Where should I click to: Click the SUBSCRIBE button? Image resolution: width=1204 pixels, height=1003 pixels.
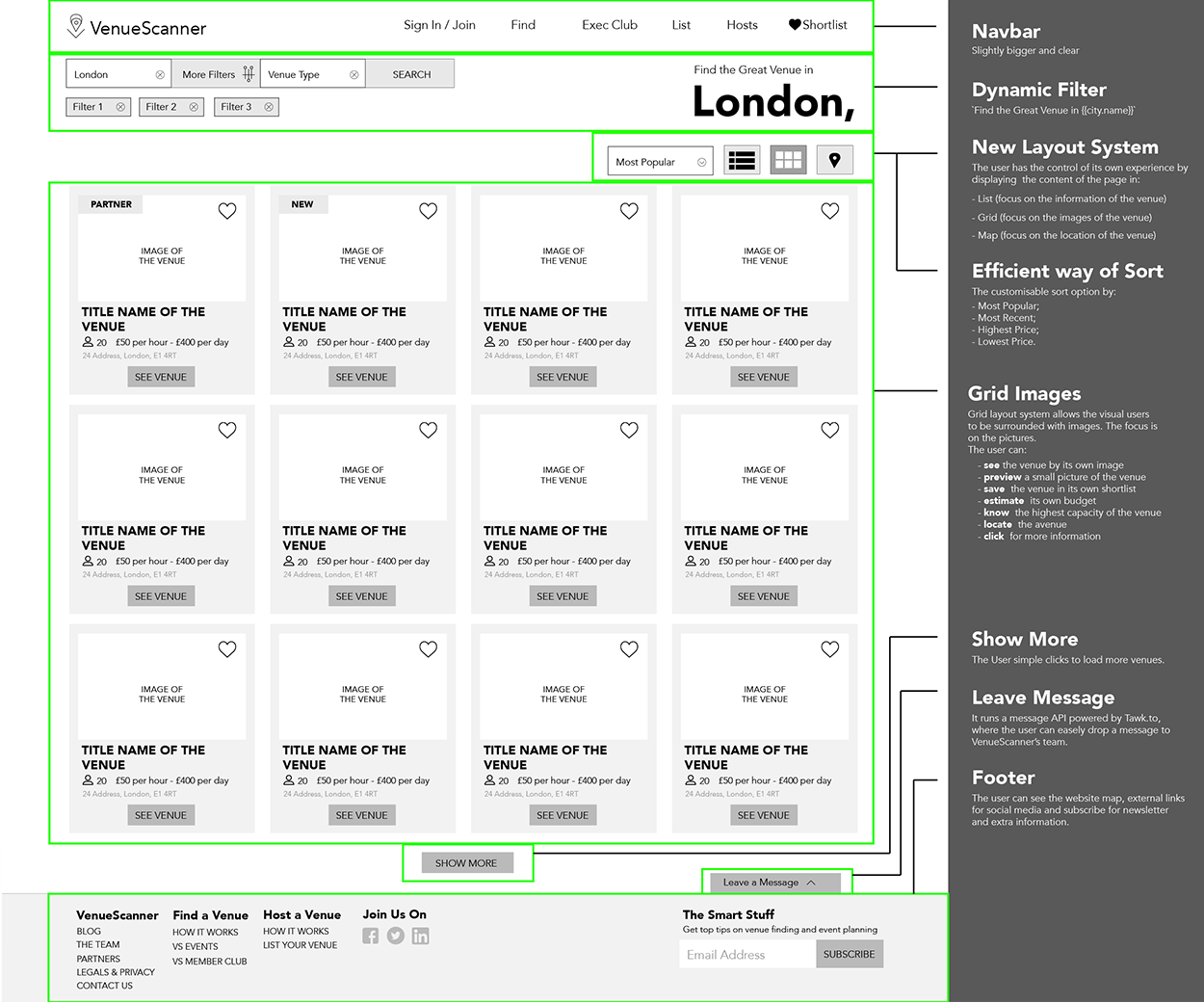pos(850,954)
